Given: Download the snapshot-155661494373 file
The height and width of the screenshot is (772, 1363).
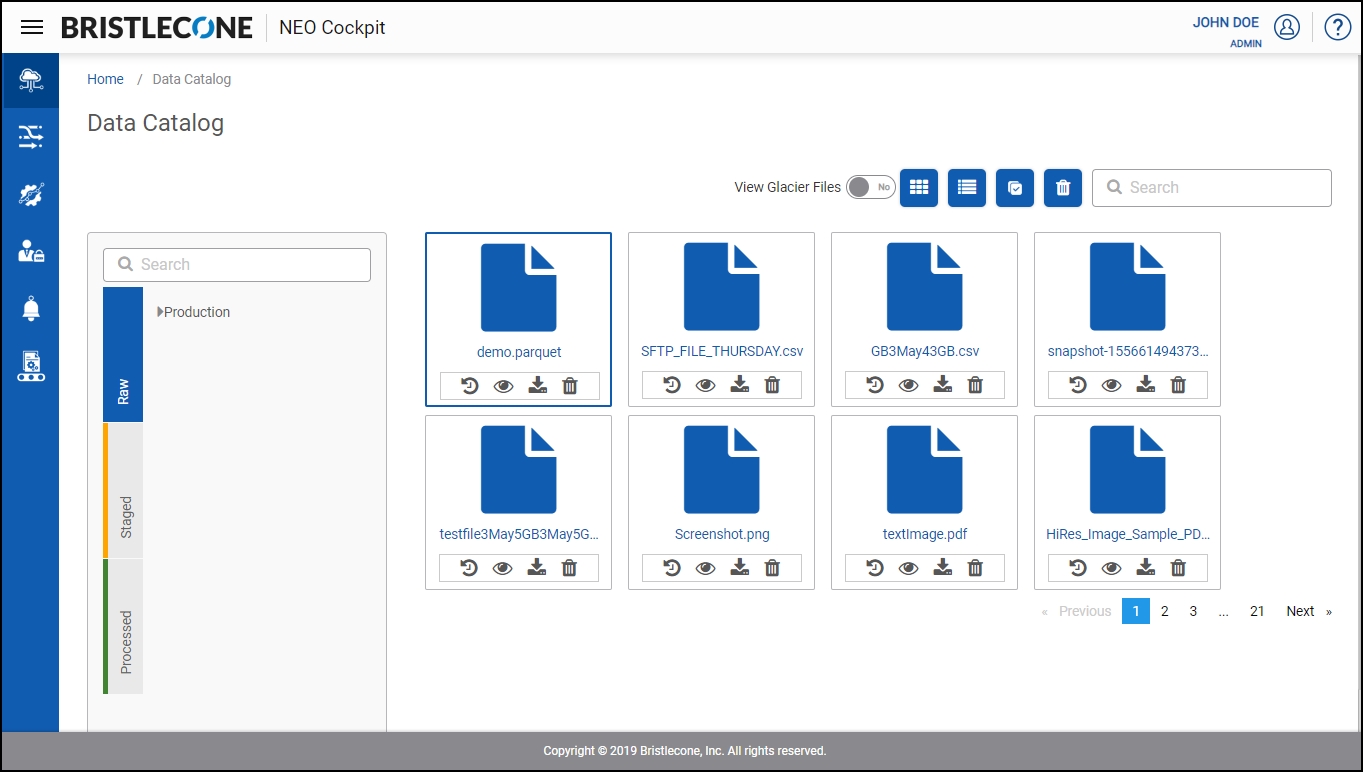Looking at the screenshot, I should 1146,385.
